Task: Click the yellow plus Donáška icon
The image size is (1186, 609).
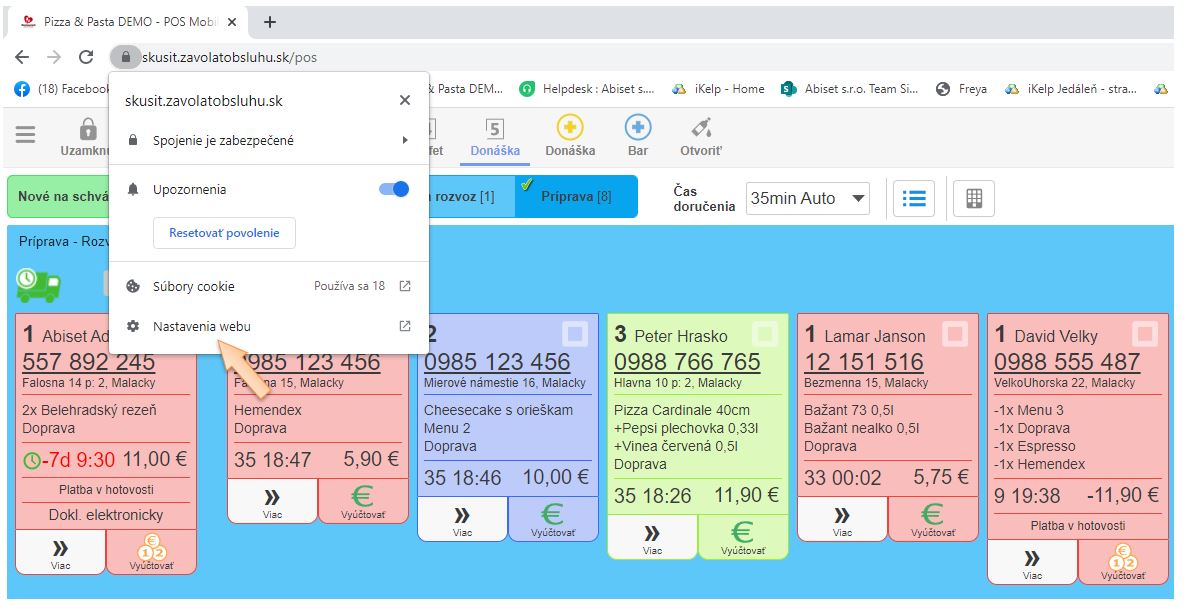Action: point(570,128)
